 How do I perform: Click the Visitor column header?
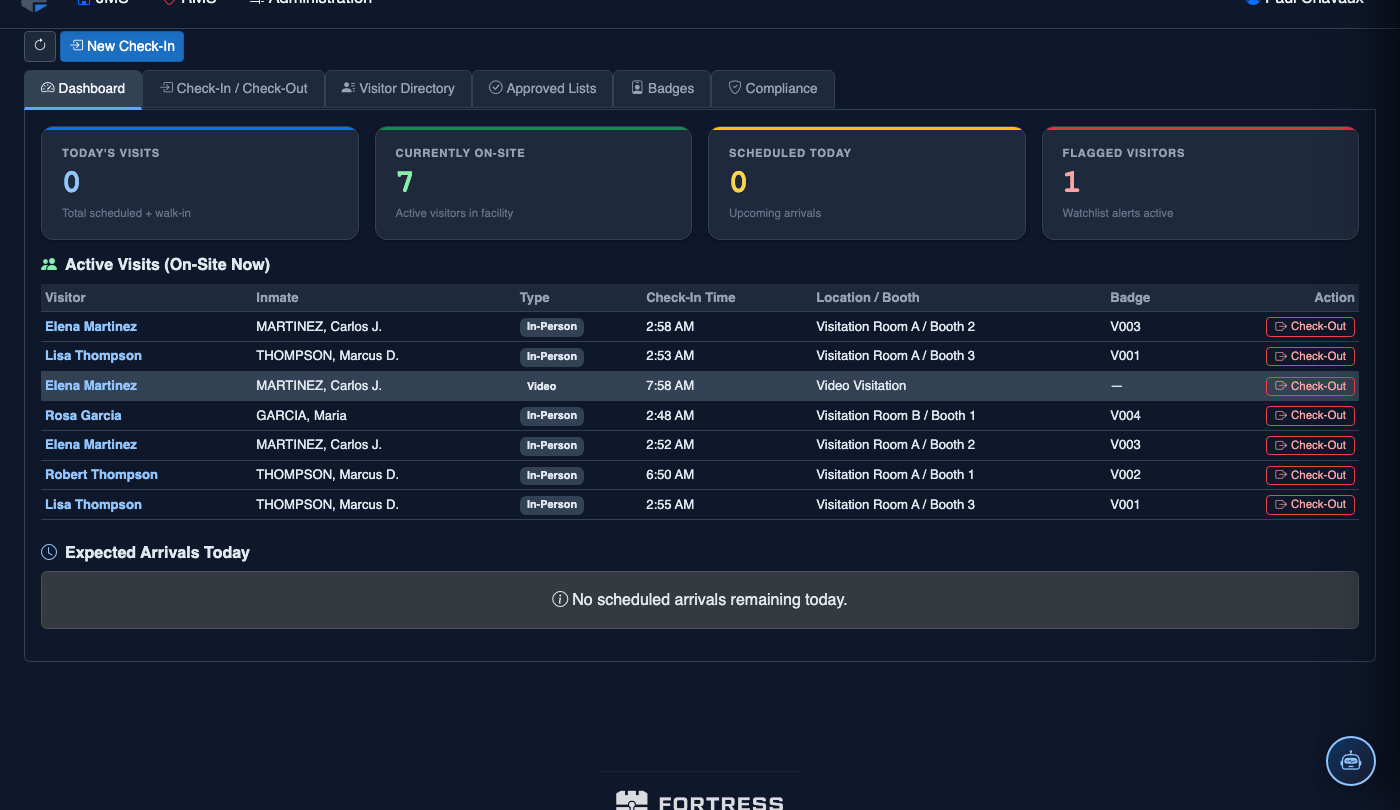tap(65, 297)
